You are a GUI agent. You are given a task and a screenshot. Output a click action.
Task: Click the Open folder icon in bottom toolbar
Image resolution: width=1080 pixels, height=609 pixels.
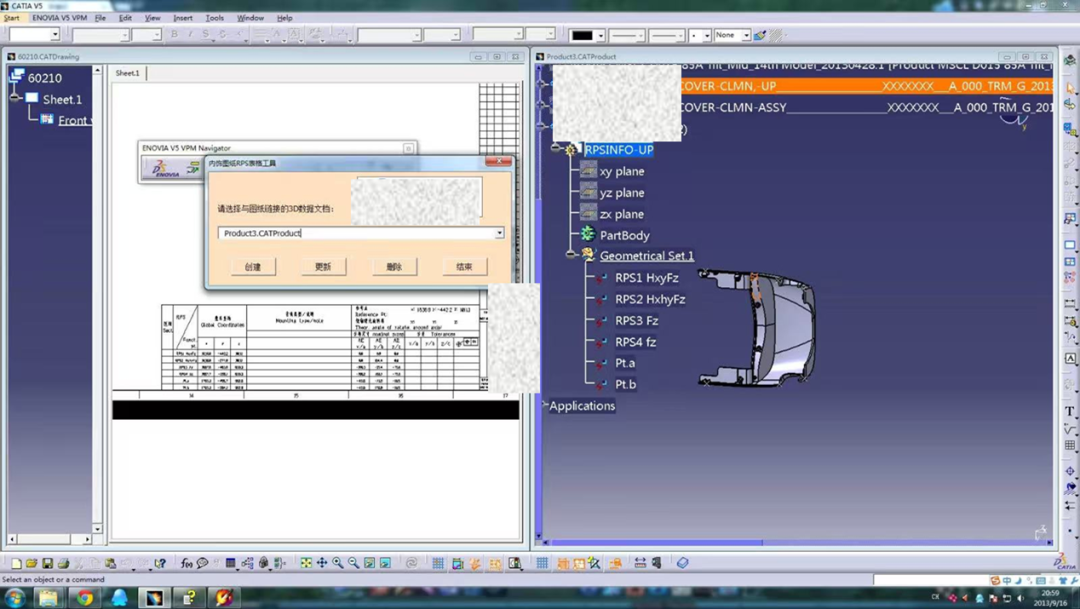[x=32, y=564]
